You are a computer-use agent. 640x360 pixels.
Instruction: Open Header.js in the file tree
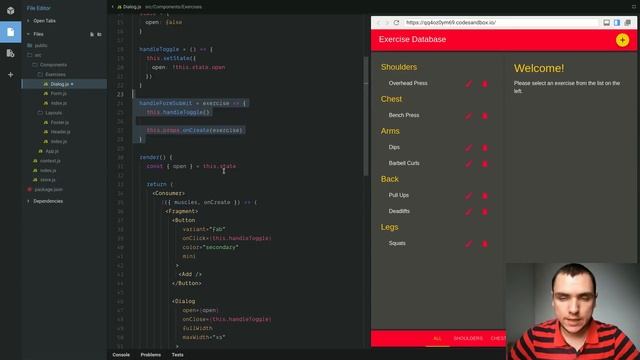[60, 132]
